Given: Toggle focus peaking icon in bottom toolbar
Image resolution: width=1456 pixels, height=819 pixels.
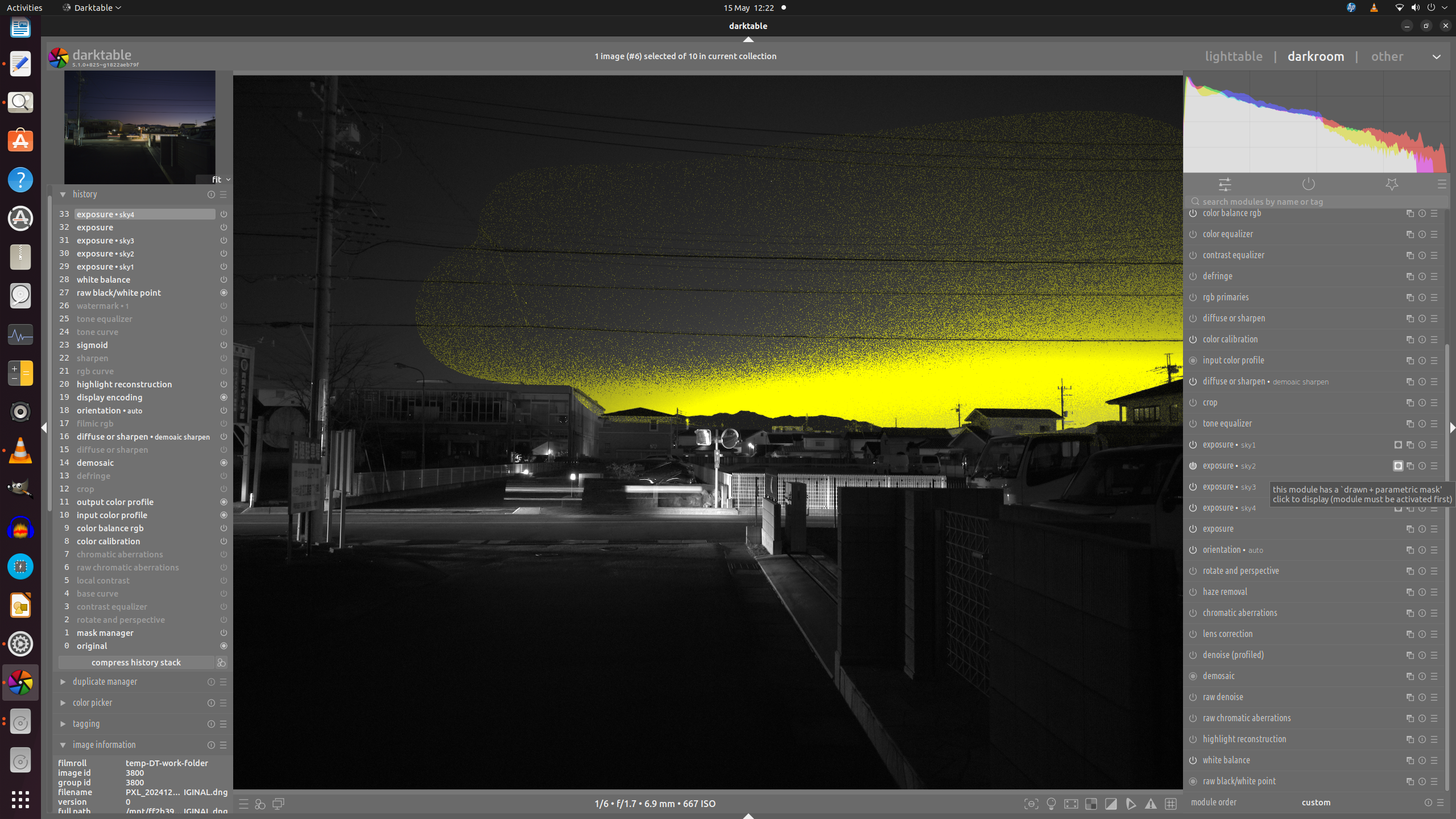Looking at the screenshot, I should 1031,804.
